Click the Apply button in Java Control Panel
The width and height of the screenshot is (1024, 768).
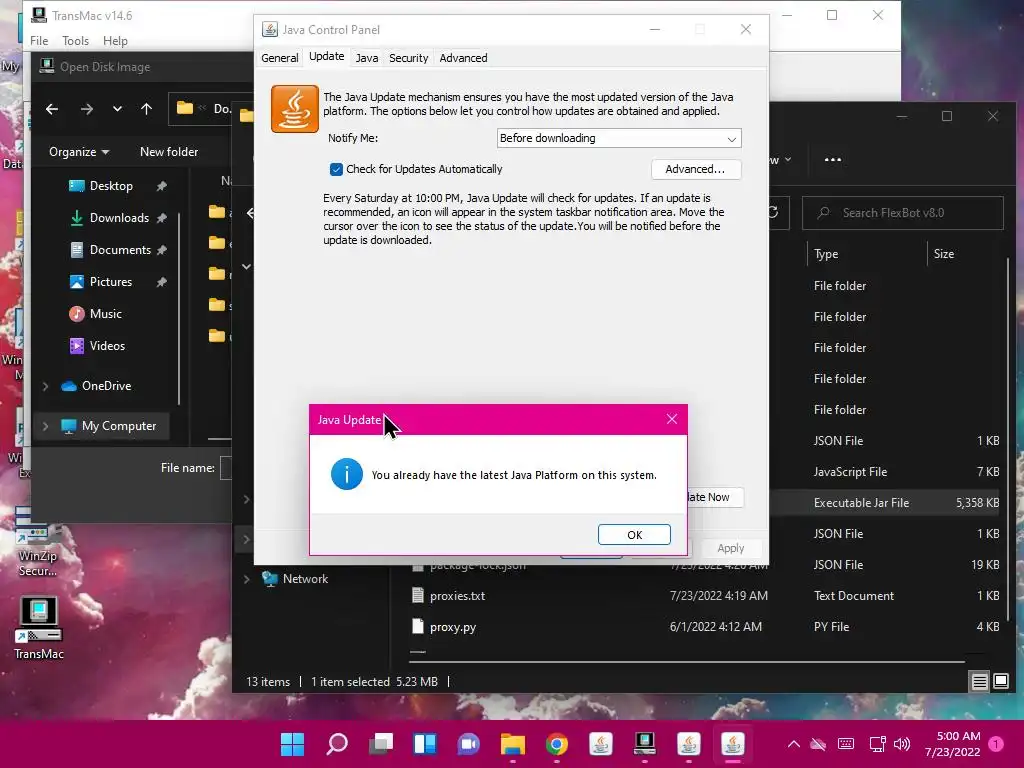coord(730,548)
